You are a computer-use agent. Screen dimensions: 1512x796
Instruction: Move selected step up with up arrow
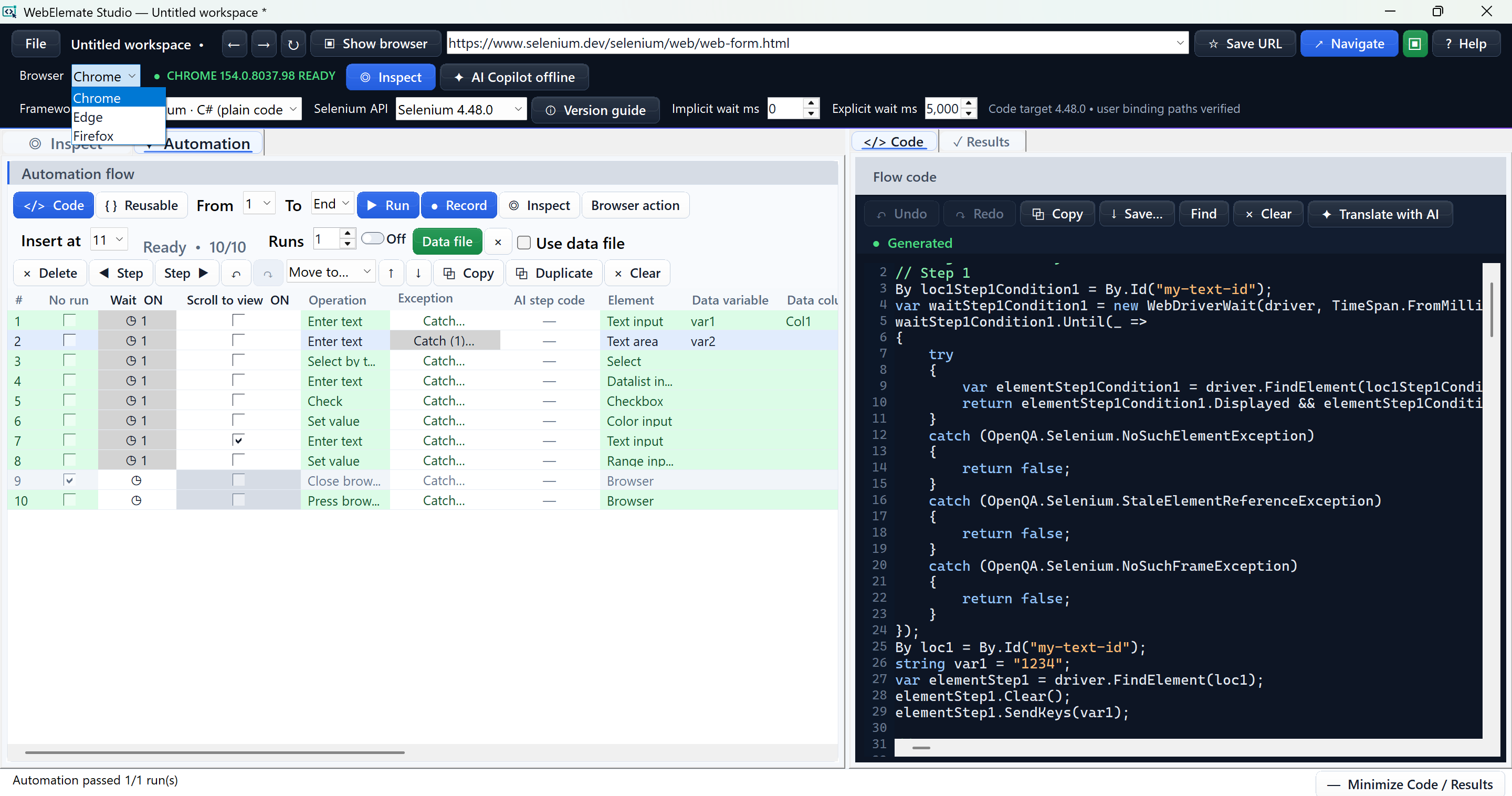[391, 273]
